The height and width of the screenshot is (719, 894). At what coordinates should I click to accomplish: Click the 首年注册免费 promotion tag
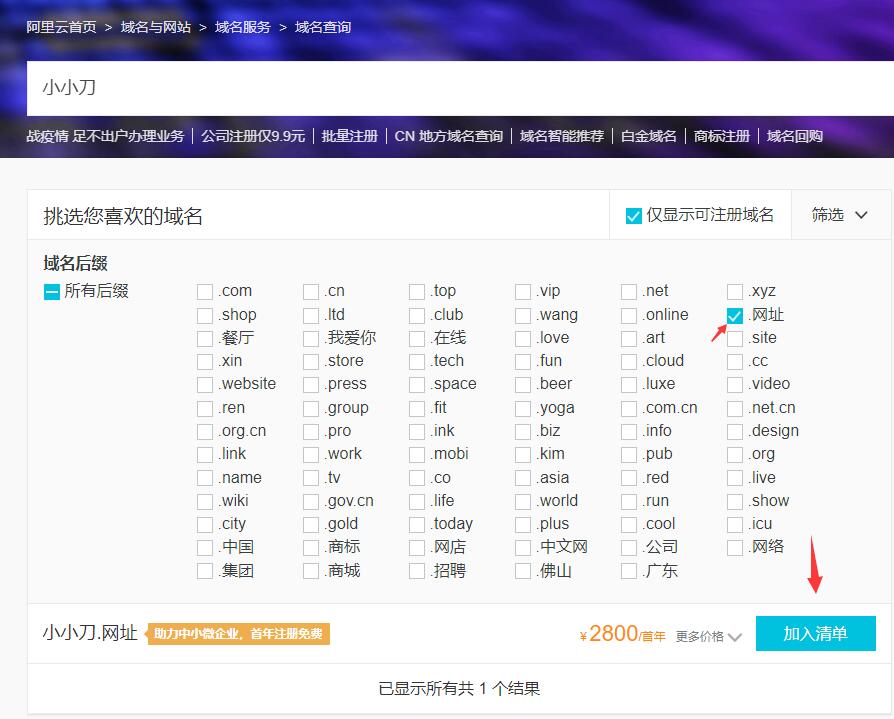pos(239,634)
